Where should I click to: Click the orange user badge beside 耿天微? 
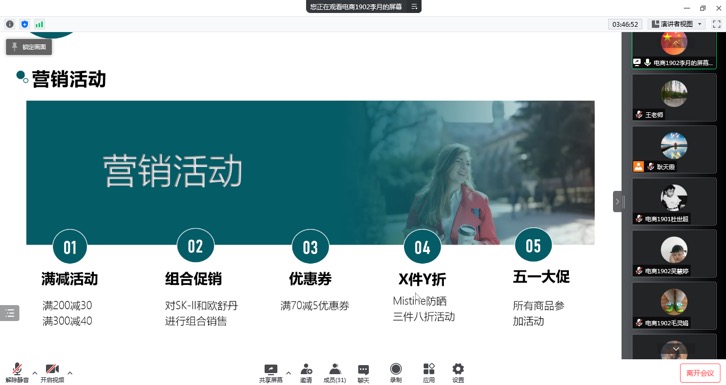pyautogui.click(x=638, y=167)
